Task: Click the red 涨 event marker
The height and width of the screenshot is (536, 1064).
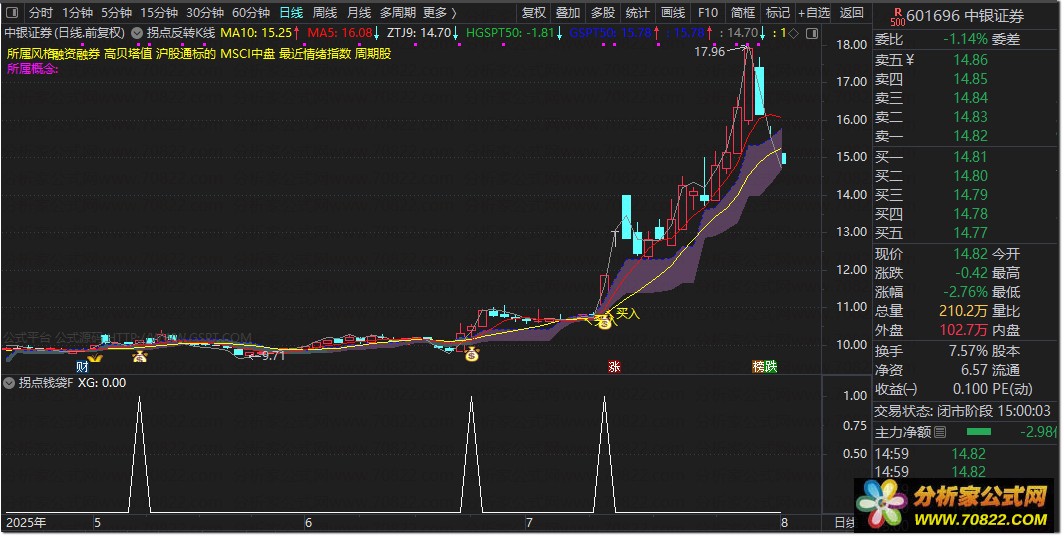Action: click(x=614, y=367)
